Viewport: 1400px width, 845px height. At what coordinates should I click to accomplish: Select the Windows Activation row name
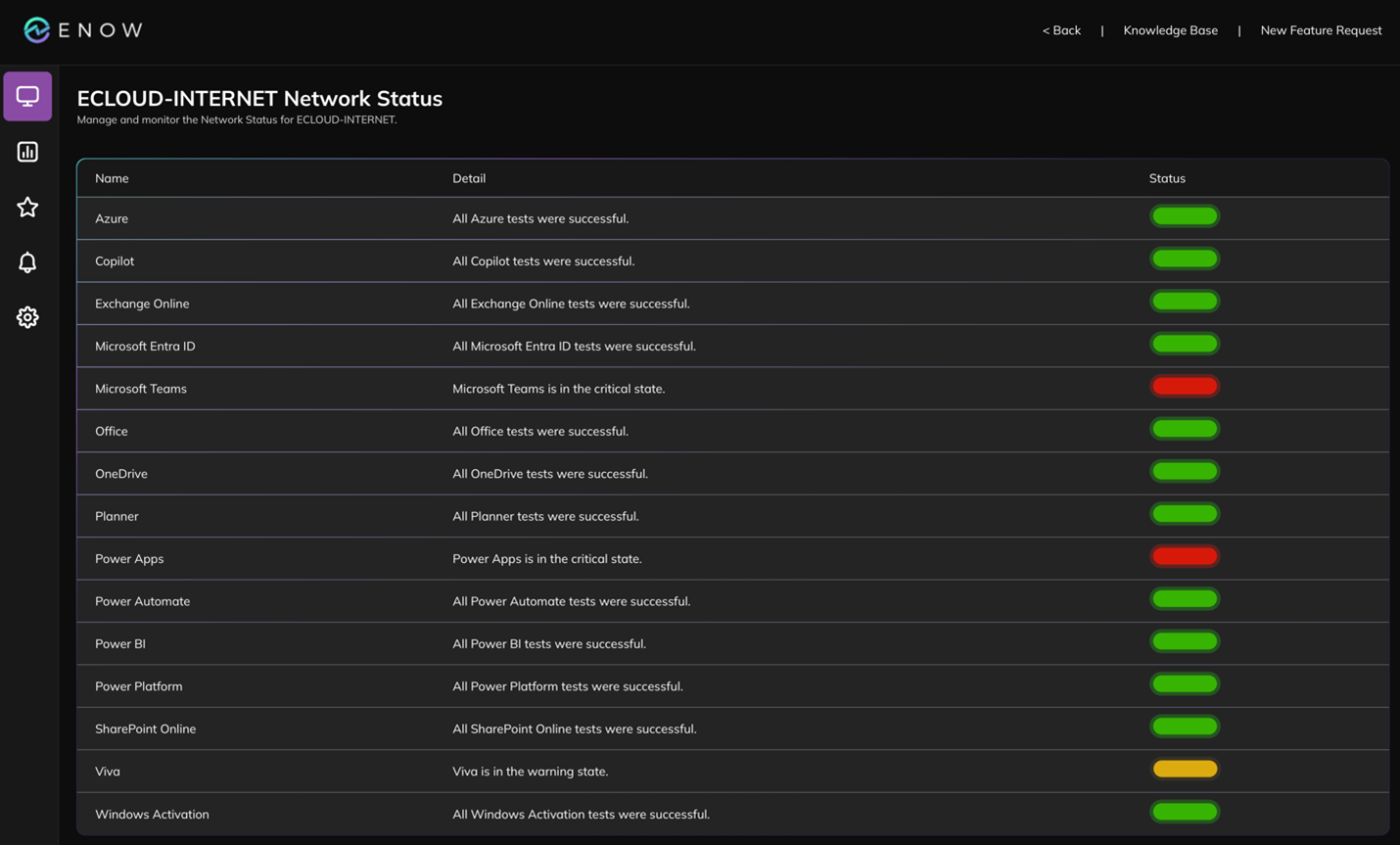pos(152,815)
